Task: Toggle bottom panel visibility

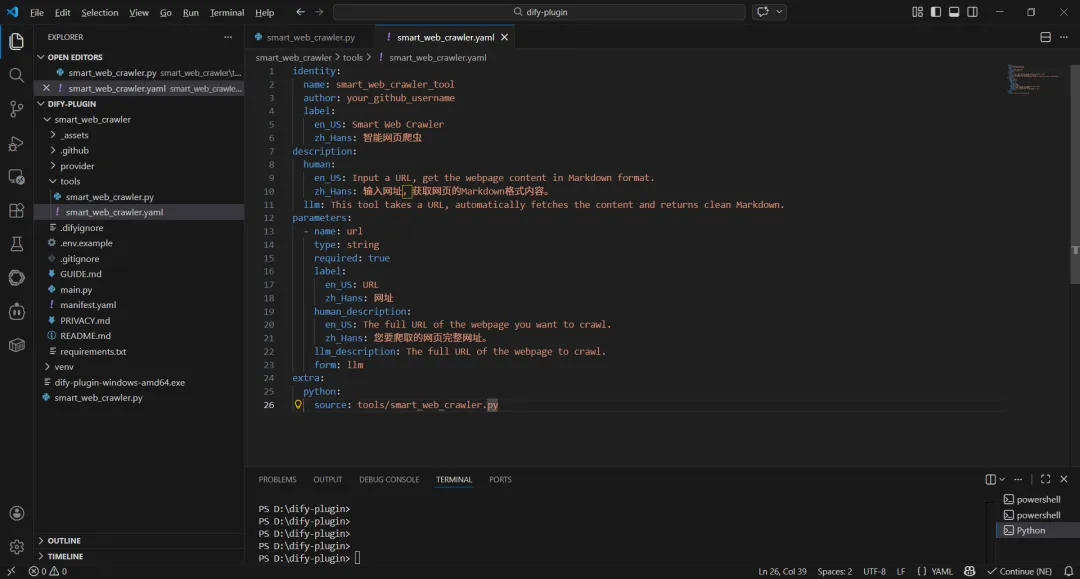Action: pos(954,12)
